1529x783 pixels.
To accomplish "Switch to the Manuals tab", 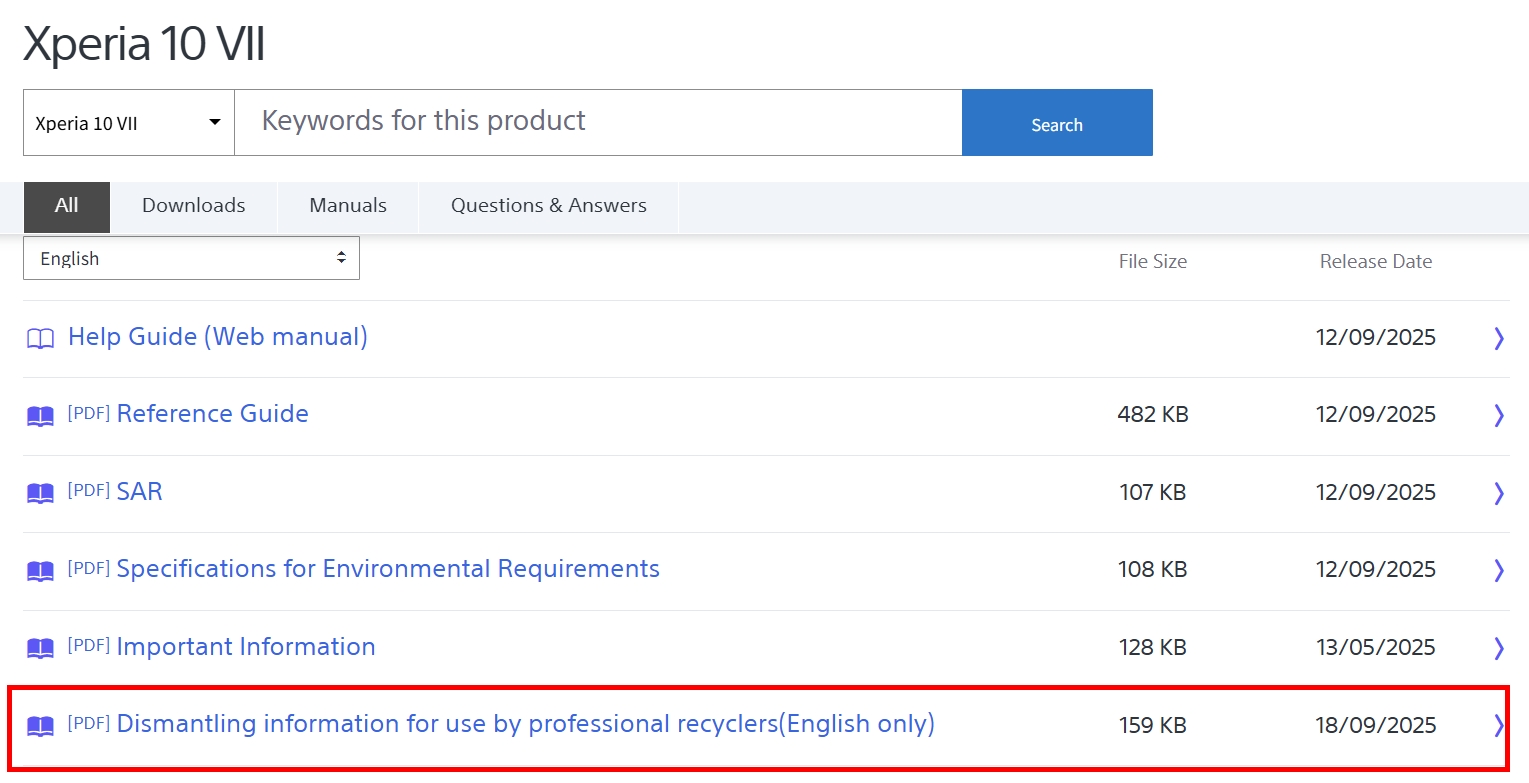I will pyautogui.click(x=348, y=206).
